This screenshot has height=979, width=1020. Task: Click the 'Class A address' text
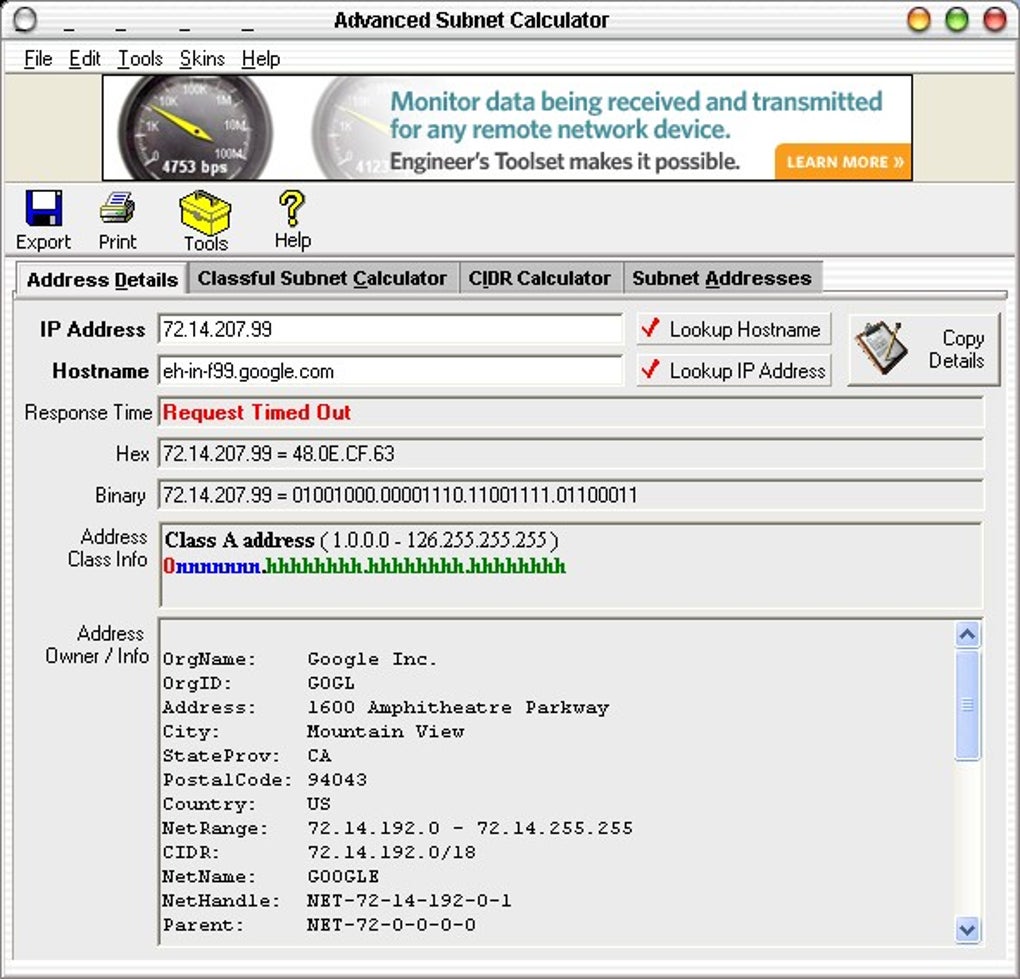(x=239, y=540)
